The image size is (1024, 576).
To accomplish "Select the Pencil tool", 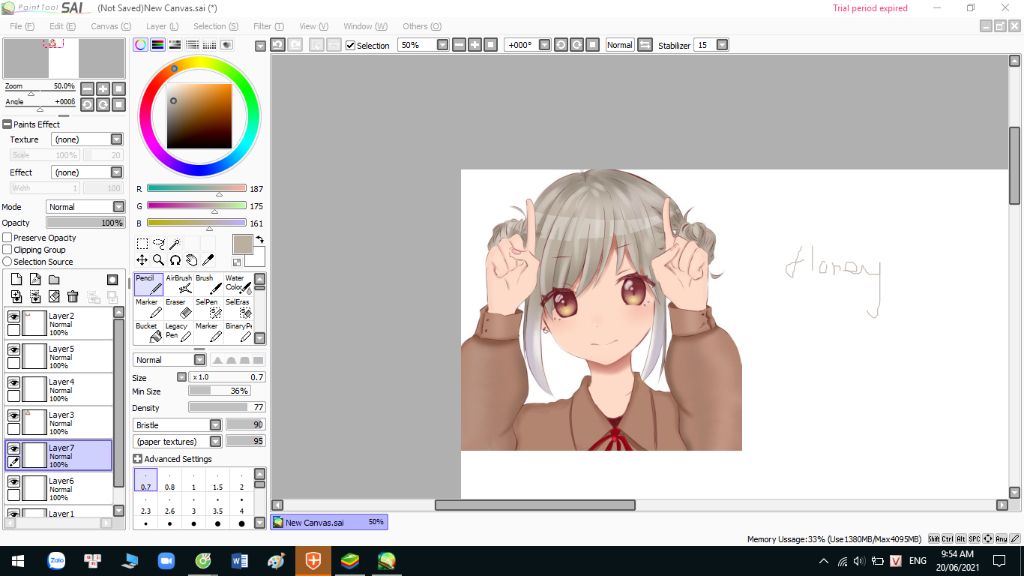I will click(x=148, y=284).
